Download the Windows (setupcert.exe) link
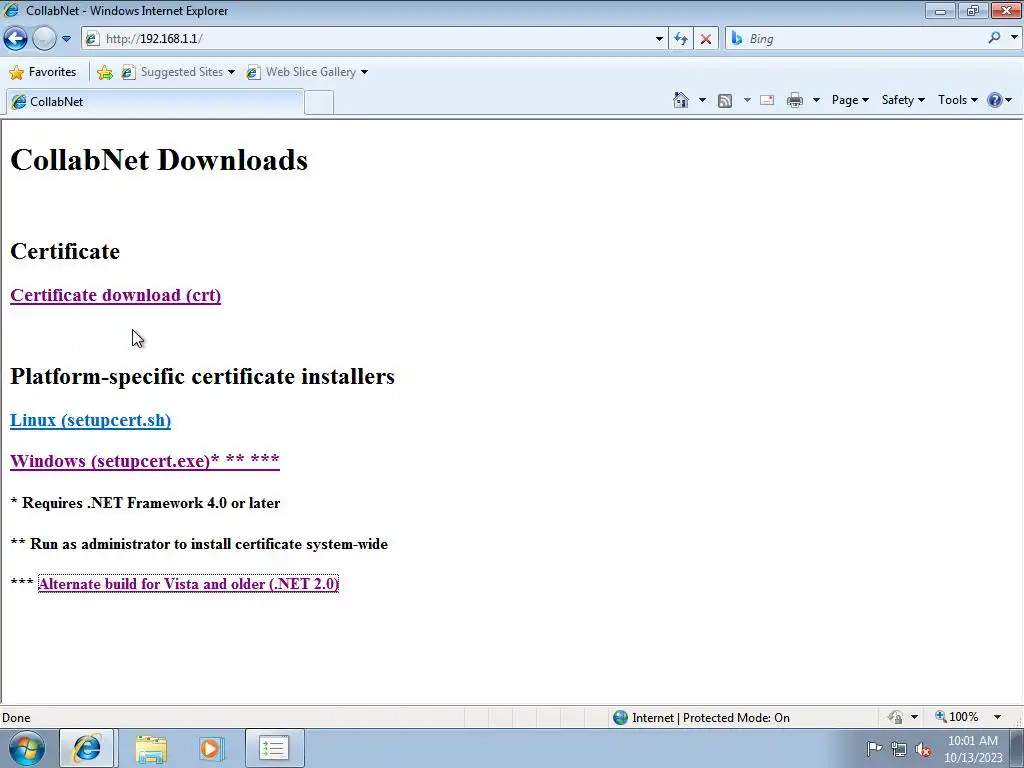This screenshot has height=768, width=1024. coord(145,460)
